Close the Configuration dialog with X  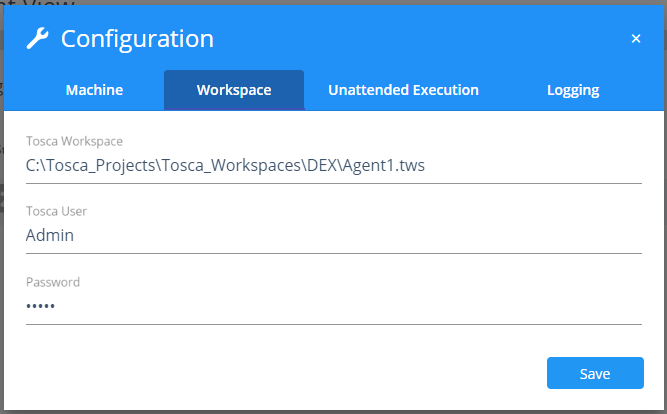point(636,39)
